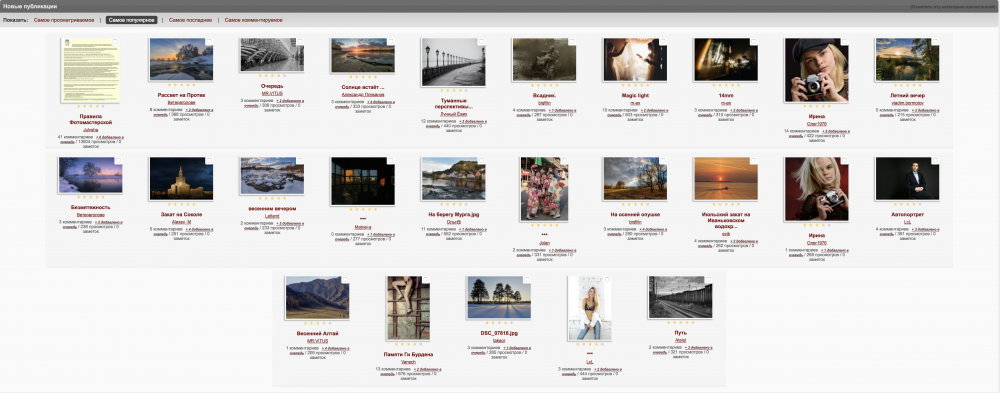This screenshot has width=1000, height=393.
Task: Visit author takaor under DSC_07816.jpg
Action: [x=499, y=340]
